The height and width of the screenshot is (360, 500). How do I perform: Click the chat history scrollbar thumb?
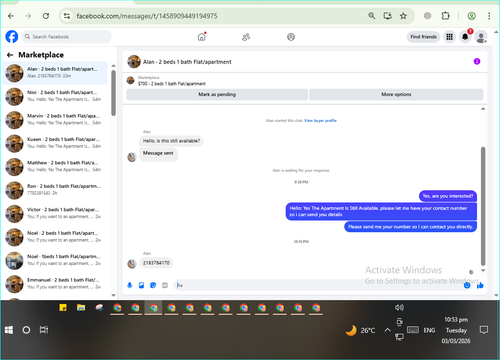coord(483,206)
